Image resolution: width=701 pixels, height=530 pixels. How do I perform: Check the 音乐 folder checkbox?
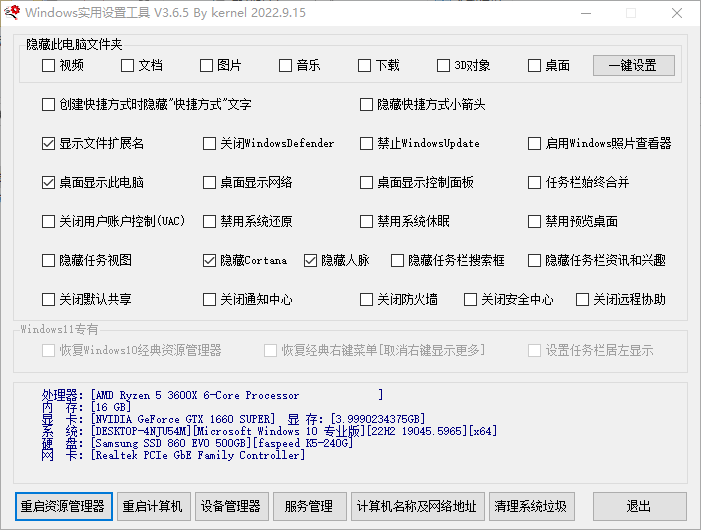click(285, 66)
